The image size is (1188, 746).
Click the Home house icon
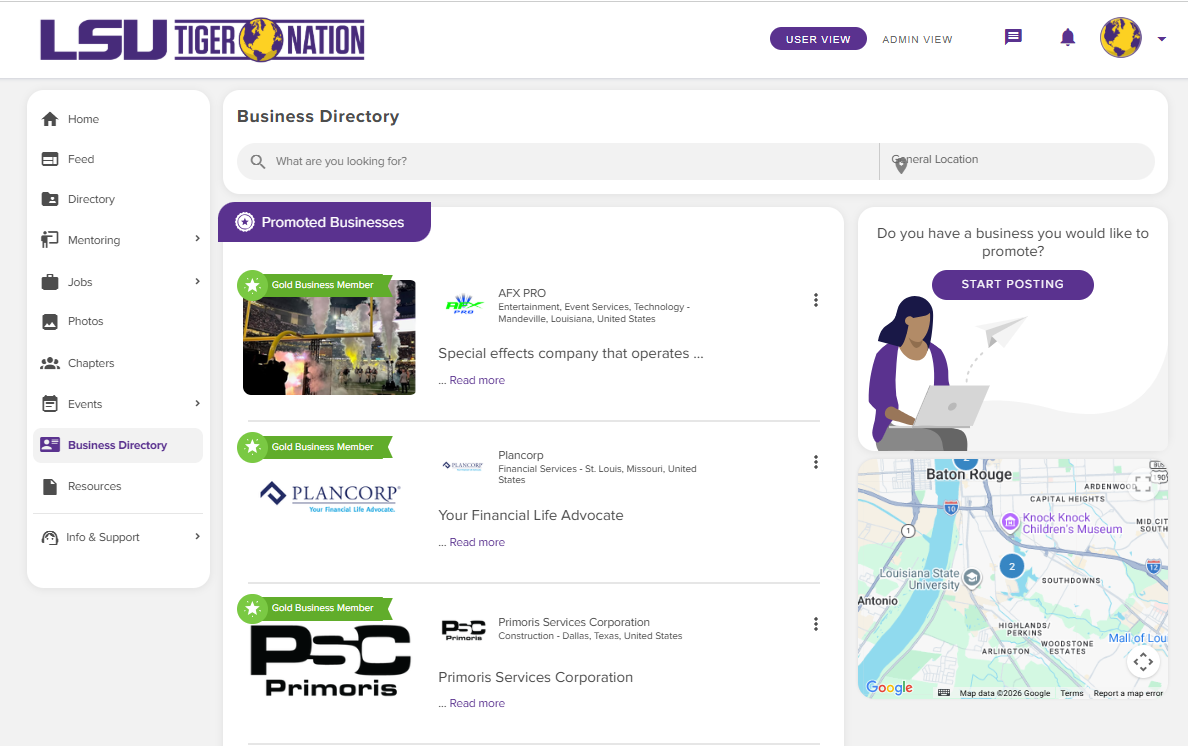click(50, 119)
